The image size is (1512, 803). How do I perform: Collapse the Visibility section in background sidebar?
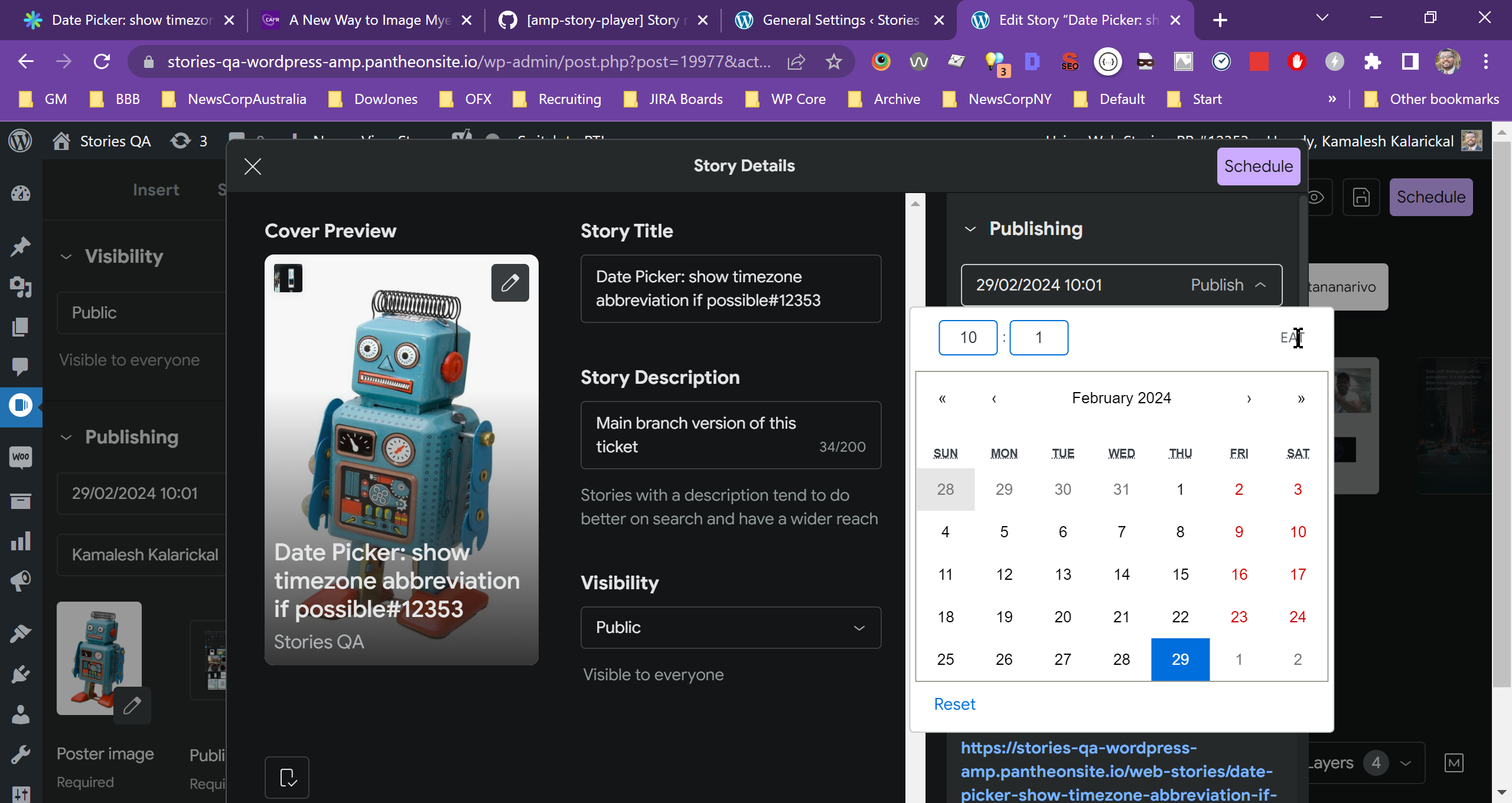[66, 257]
